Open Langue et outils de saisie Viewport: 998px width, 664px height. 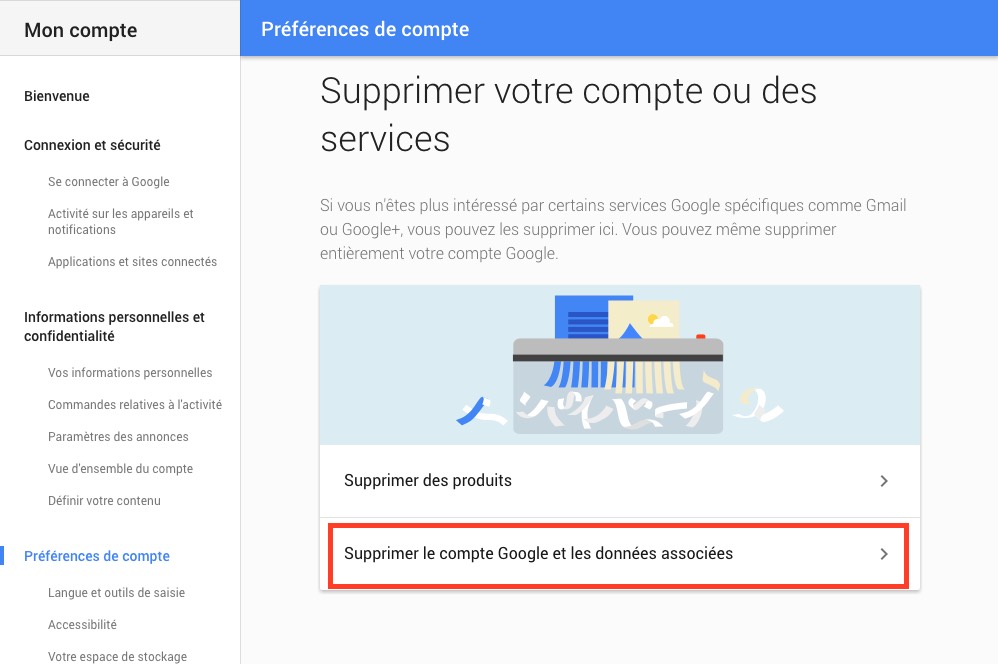click(x=116, y=593)
